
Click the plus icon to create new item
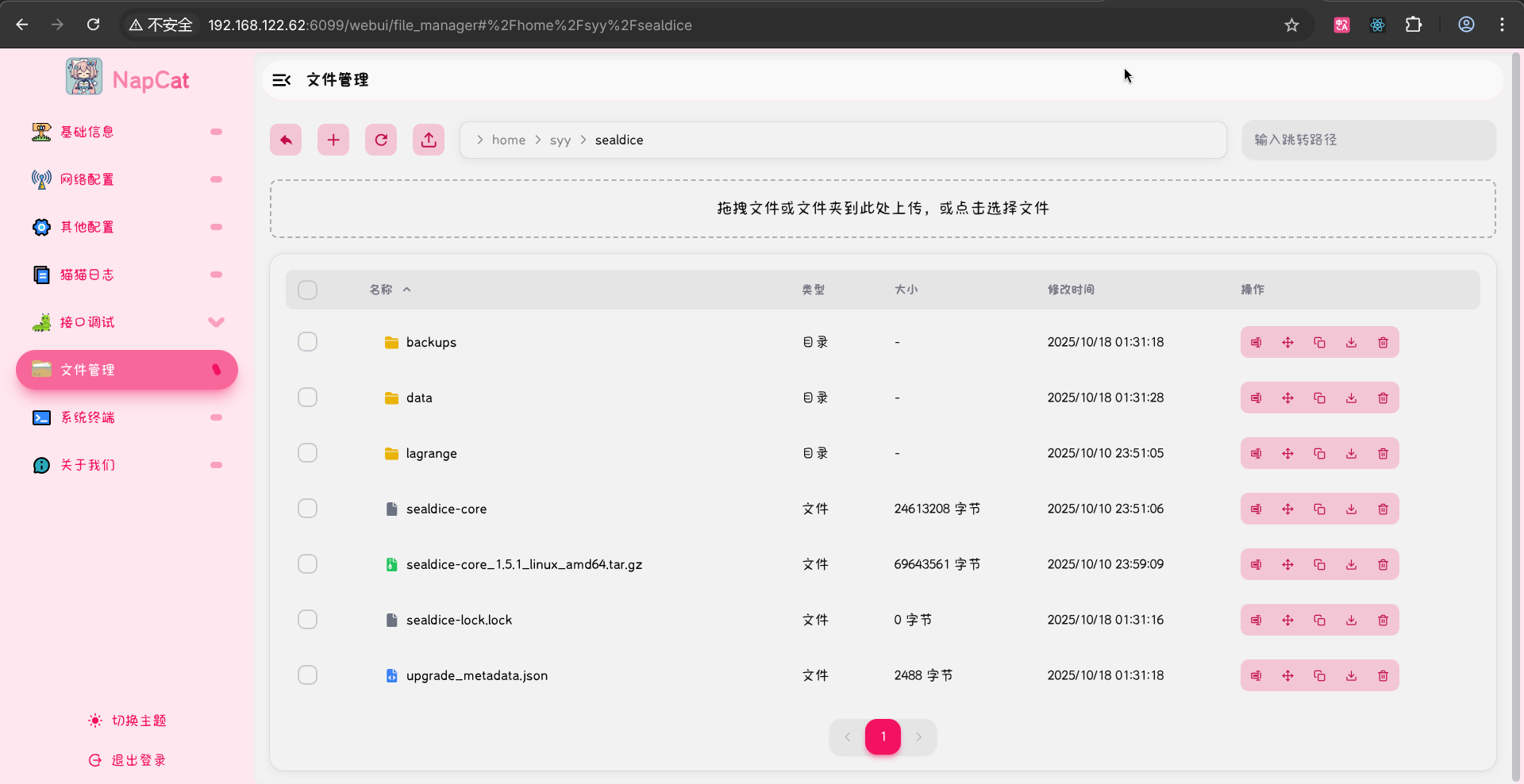coord(333,140)
